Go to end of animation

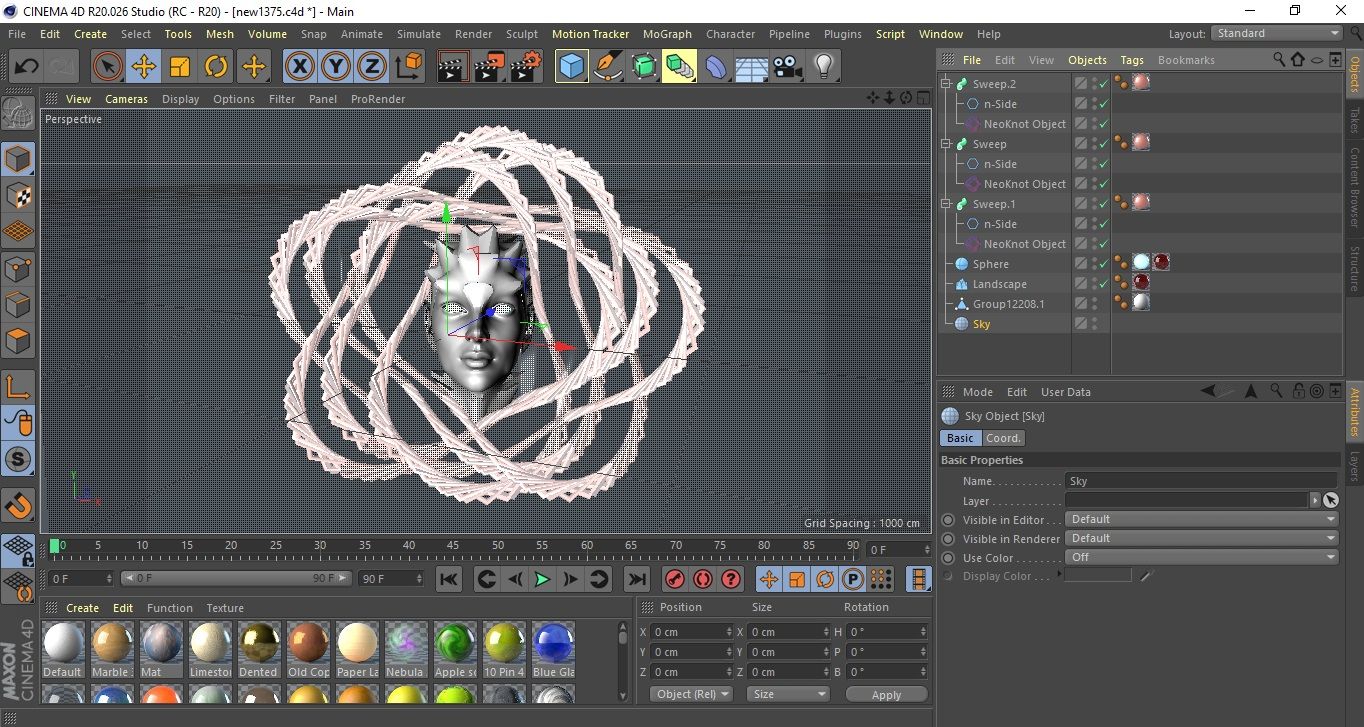pyautogui.click(x=636, y=579)
